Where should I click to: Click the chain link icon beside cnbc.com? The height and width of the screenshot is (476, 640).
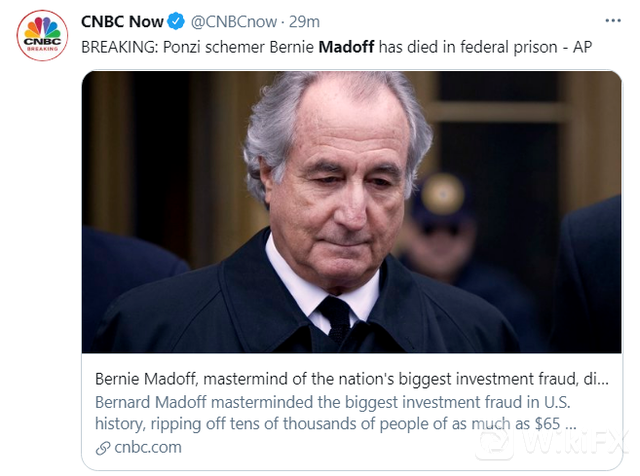102,446
